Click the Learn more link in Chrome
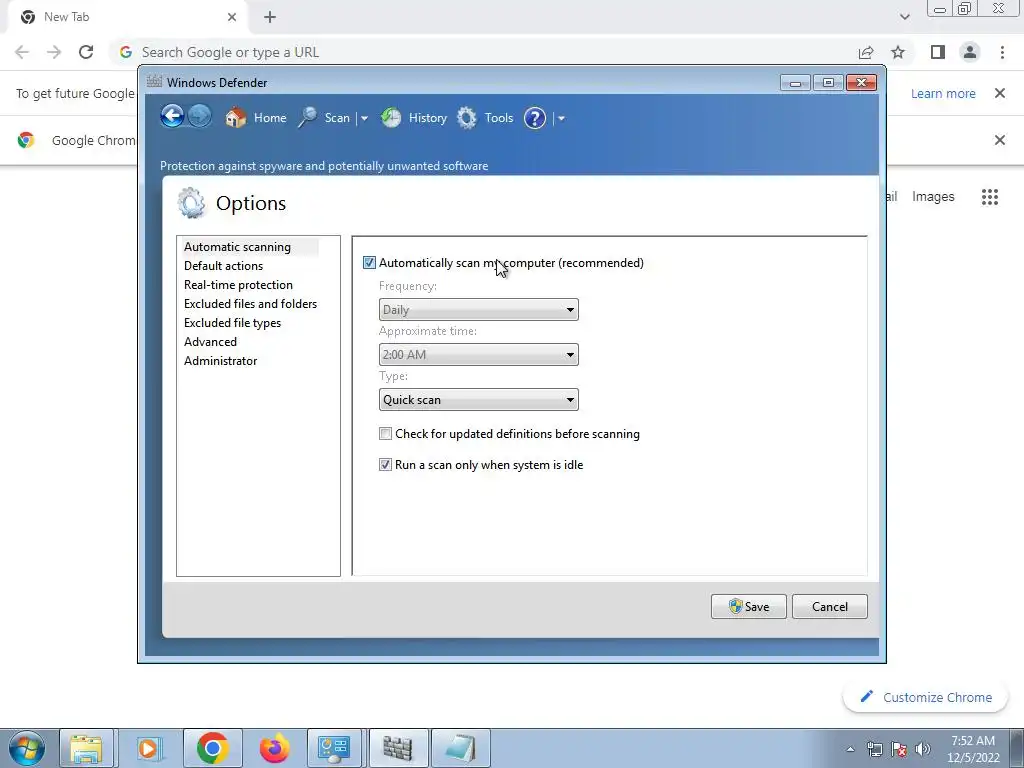 (x=943, y=93)
